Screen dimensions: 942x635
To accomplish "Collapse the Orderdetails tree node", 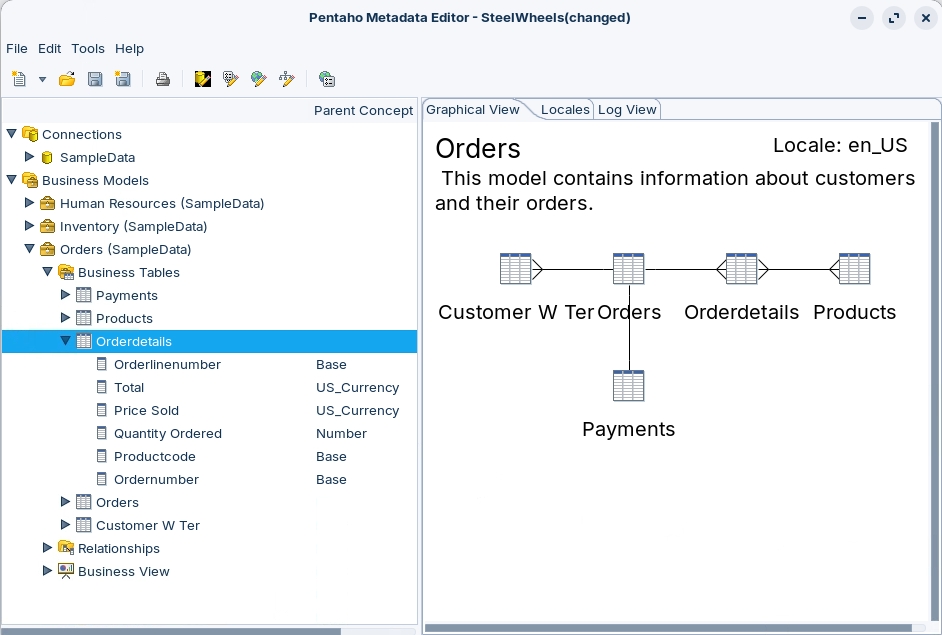I will pyautogui.click(x=66, y=341).
